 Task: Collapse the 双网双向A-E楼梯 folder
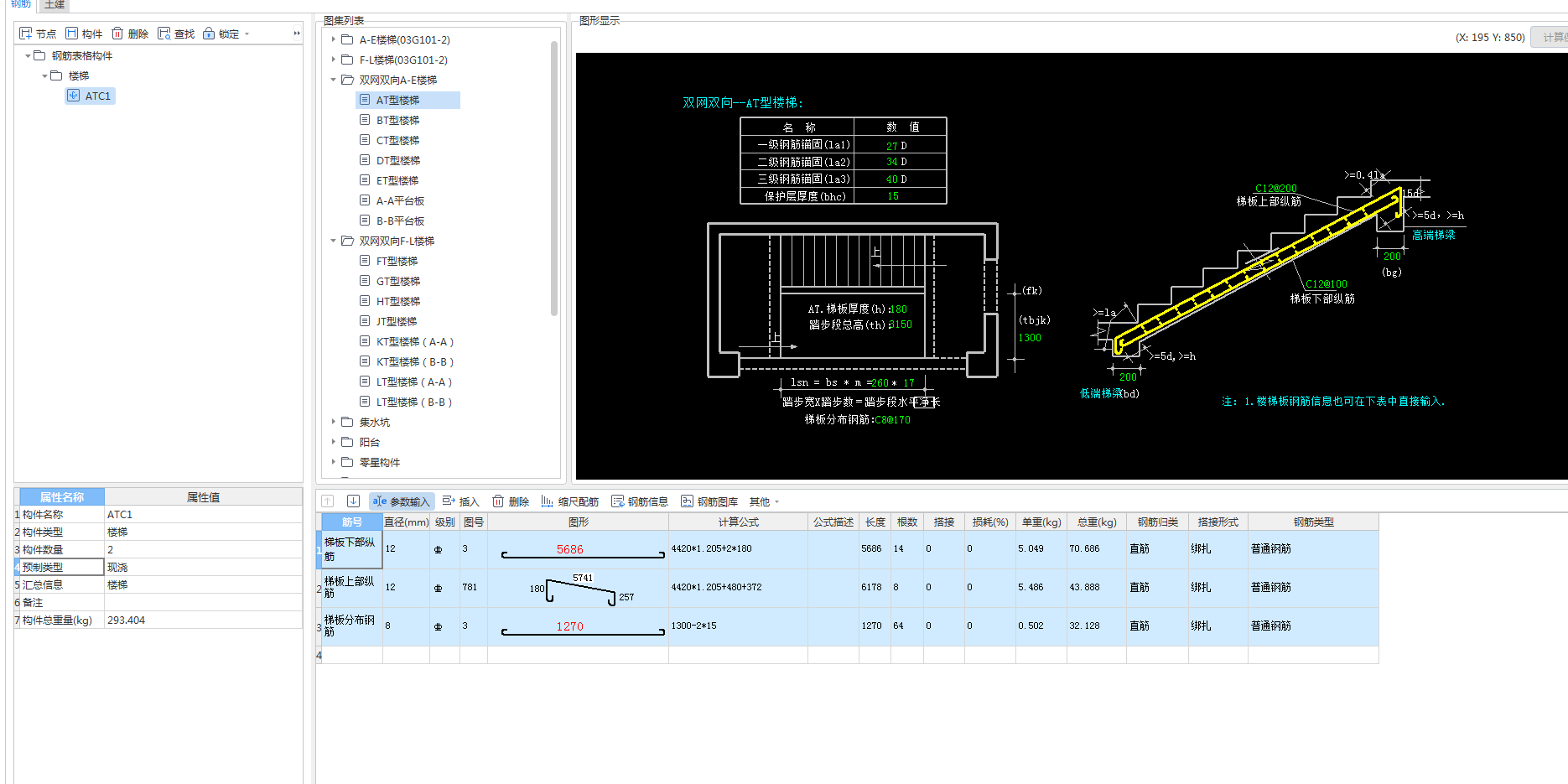pyautogui.click(x=333, y=80)
